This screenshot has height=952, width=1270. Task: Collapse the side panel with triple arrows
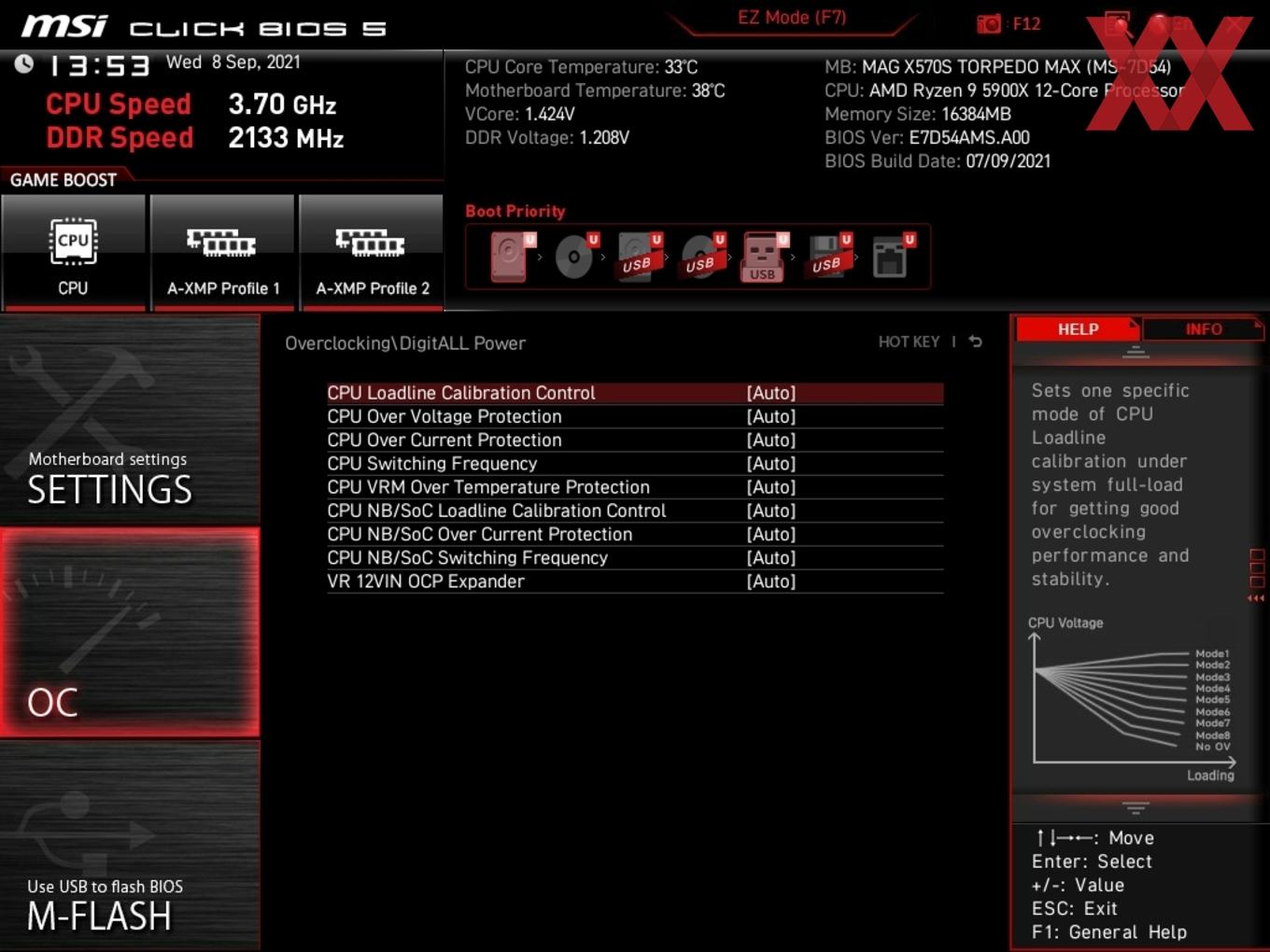(1256, 598)
